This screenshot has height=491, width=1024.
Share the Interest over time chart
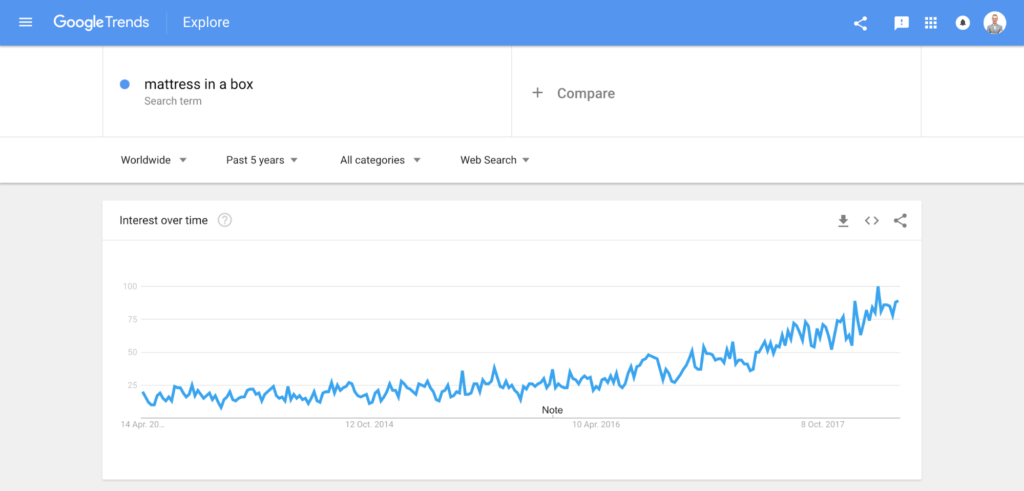point(900,220)
